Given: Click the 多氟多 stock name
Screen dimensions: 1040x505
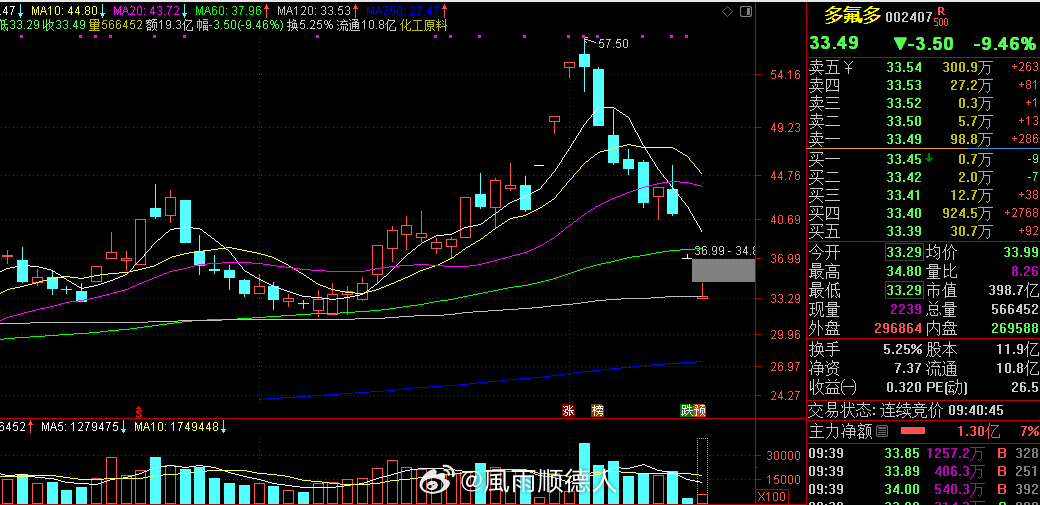Looking at the screenshot, I should 852,15.
